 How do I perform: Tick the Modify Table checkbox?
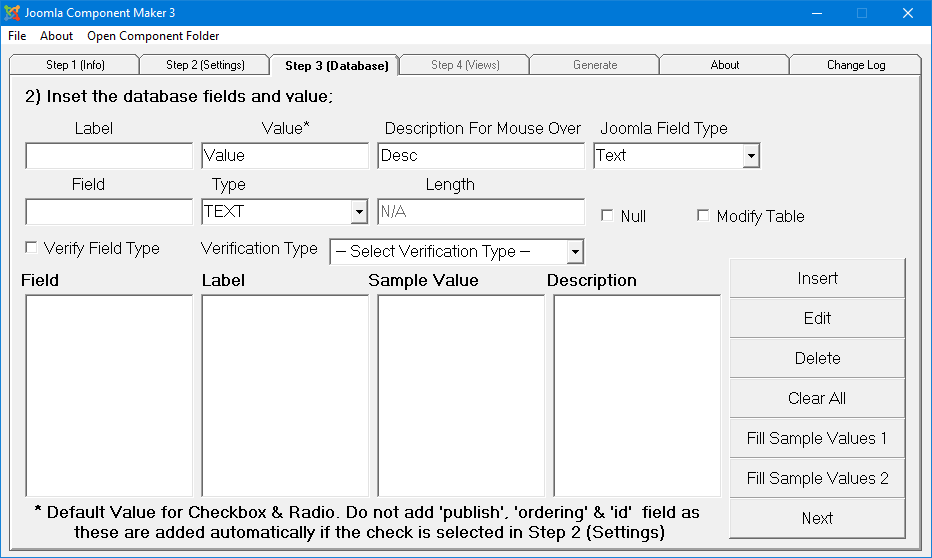(x=703, y=215)
